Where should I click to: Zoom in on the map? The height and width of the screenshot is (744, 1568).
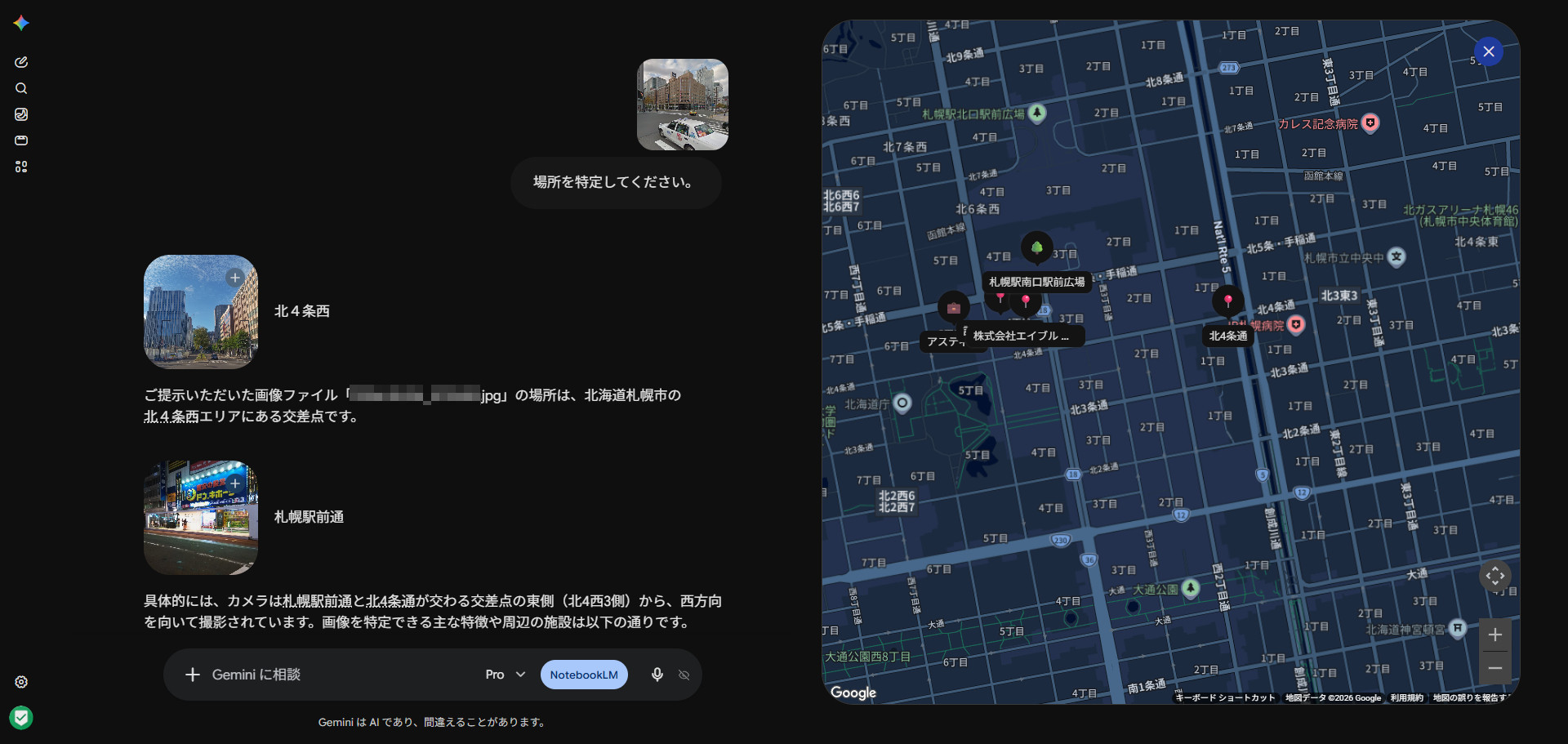pyautogui.click(x=1495, y=635)
